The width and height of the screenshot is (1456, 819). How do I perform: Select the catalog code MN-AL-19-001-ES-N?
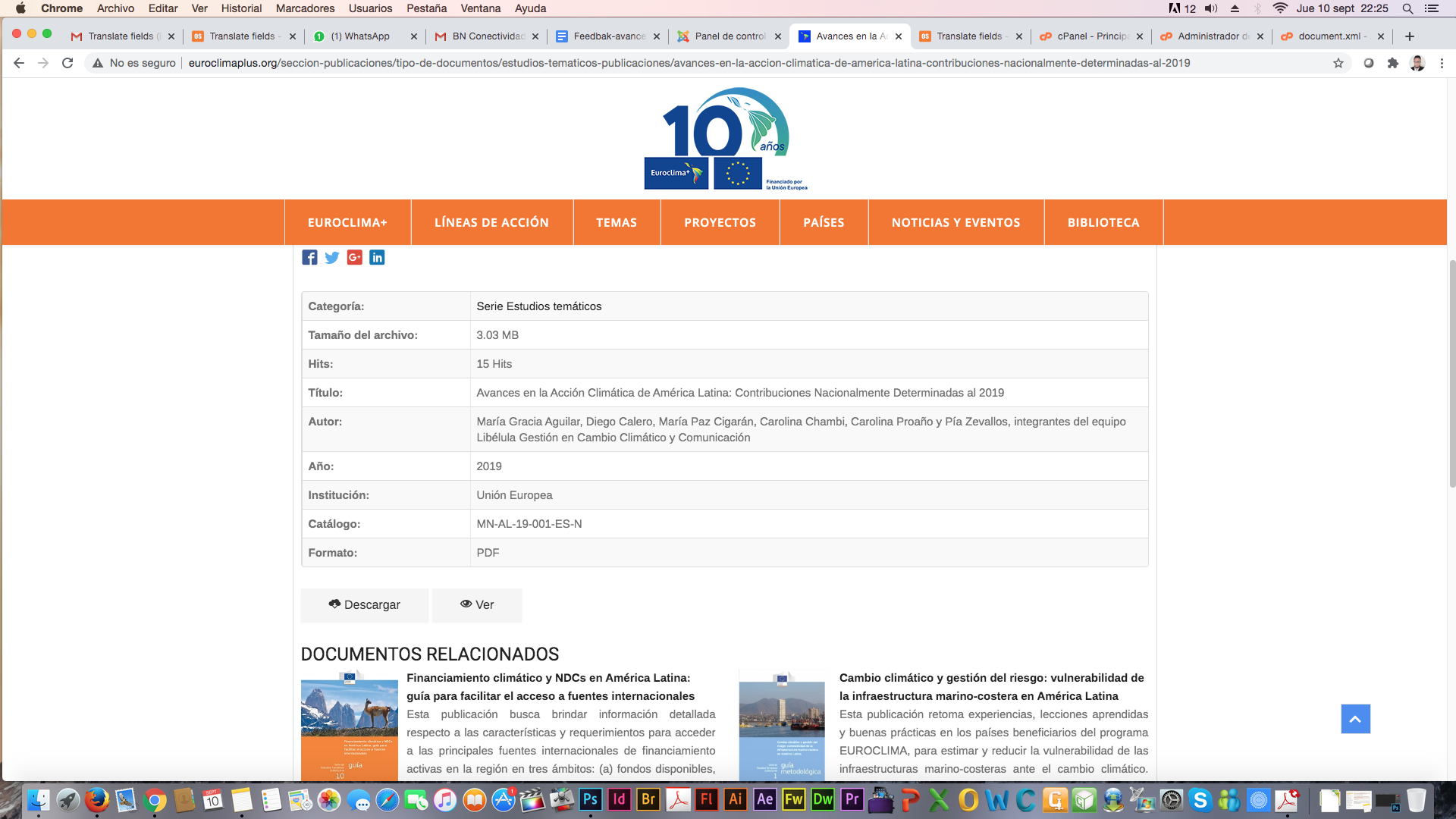pyautogui.click(x=529, y=524)
